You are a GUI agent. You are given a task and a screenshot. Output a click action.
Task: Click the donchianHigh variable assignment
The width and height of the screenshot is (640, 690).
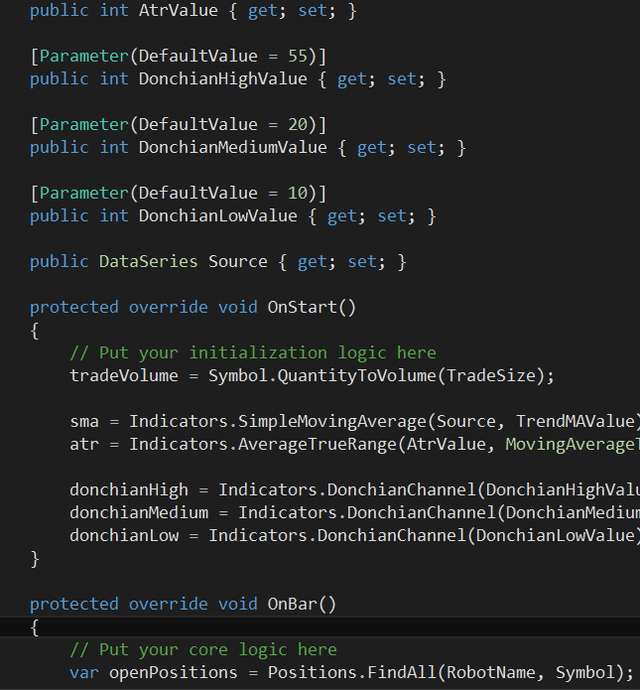pyautogui.click(x=129, y=490)
